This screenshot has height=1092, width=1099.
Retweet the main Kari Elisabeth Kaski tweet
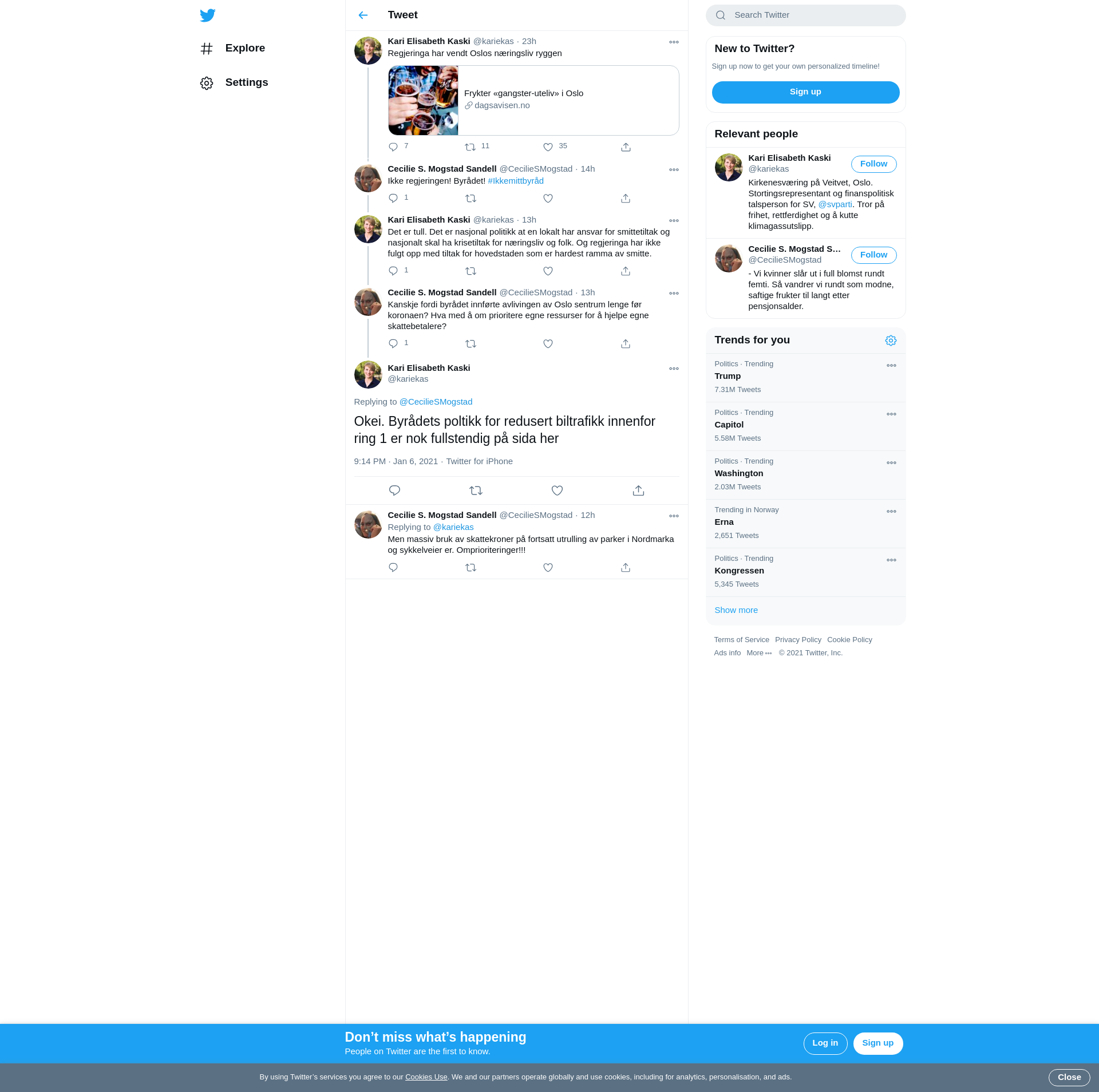pyautogui.click(x=476, y=490)
